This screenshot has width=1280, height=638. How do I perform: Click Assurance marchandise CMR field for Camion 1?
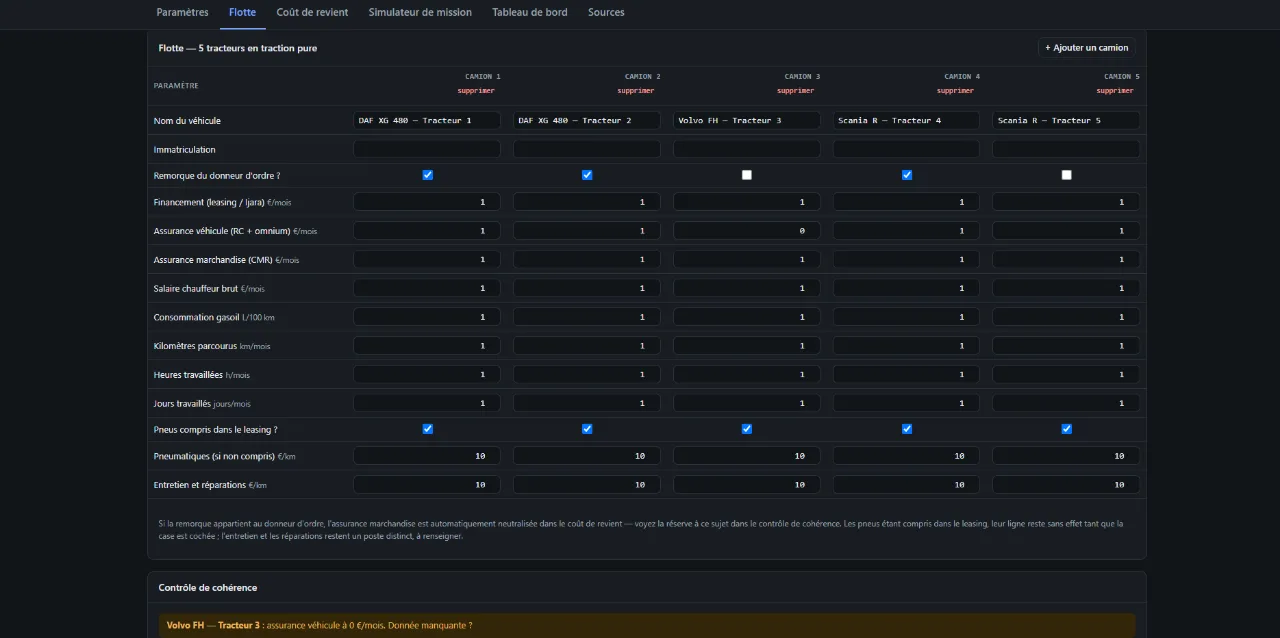pos(427,259)
